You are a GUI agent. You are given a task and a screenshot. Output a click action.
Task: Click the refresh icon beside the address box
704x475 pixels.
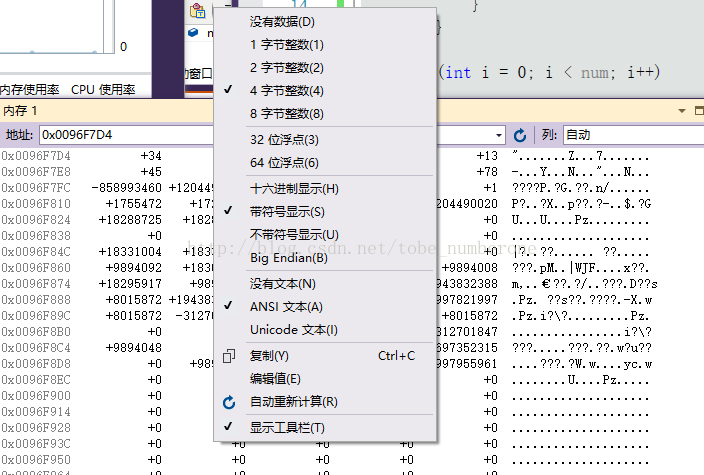pos(520,135)
